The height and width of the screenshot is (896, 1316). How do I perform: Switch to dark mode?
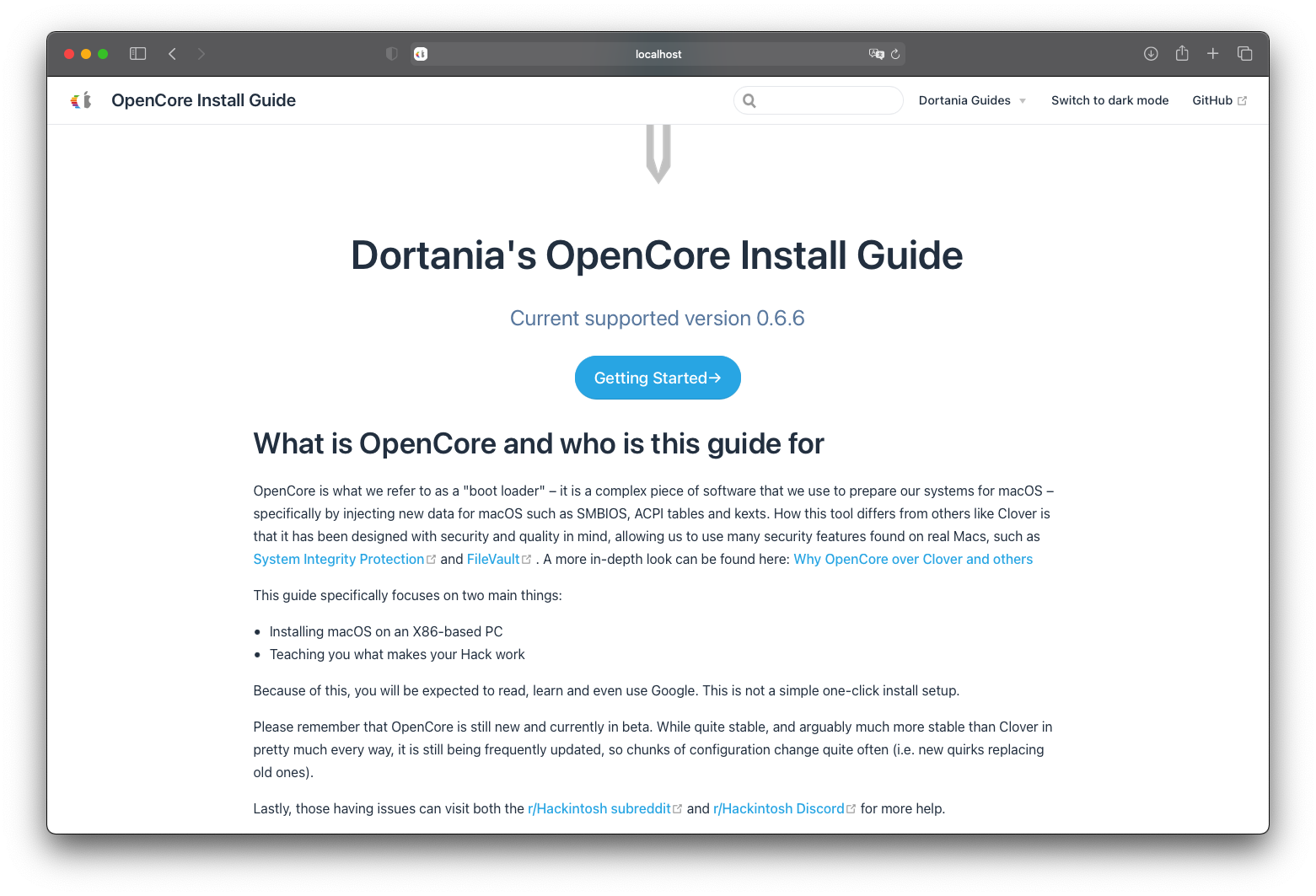tap(1109, 100)
